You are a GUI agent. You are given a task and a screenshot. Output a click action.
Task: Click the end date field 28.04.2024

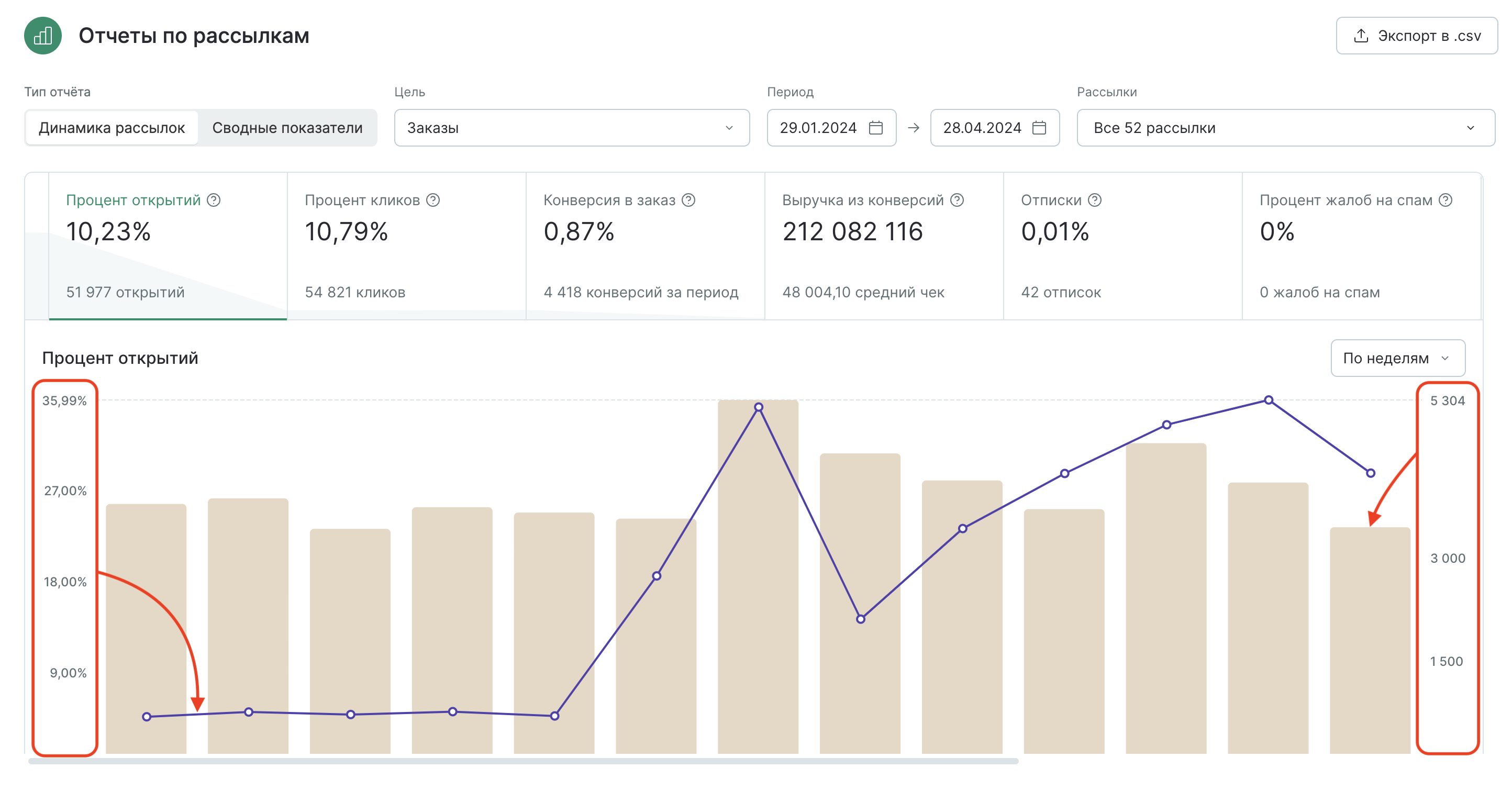994,127
